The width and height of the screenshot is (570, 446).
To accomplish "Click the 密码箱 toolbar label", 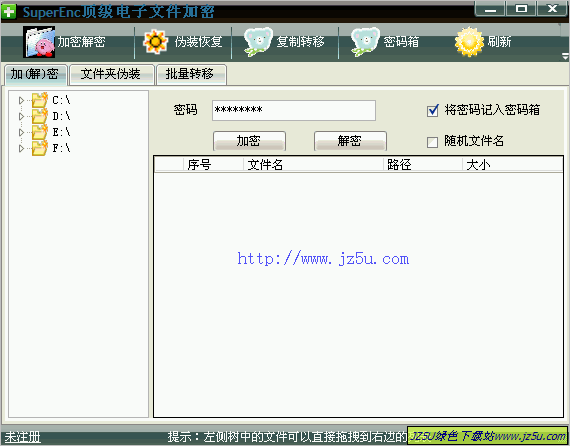I will point(401,42).
